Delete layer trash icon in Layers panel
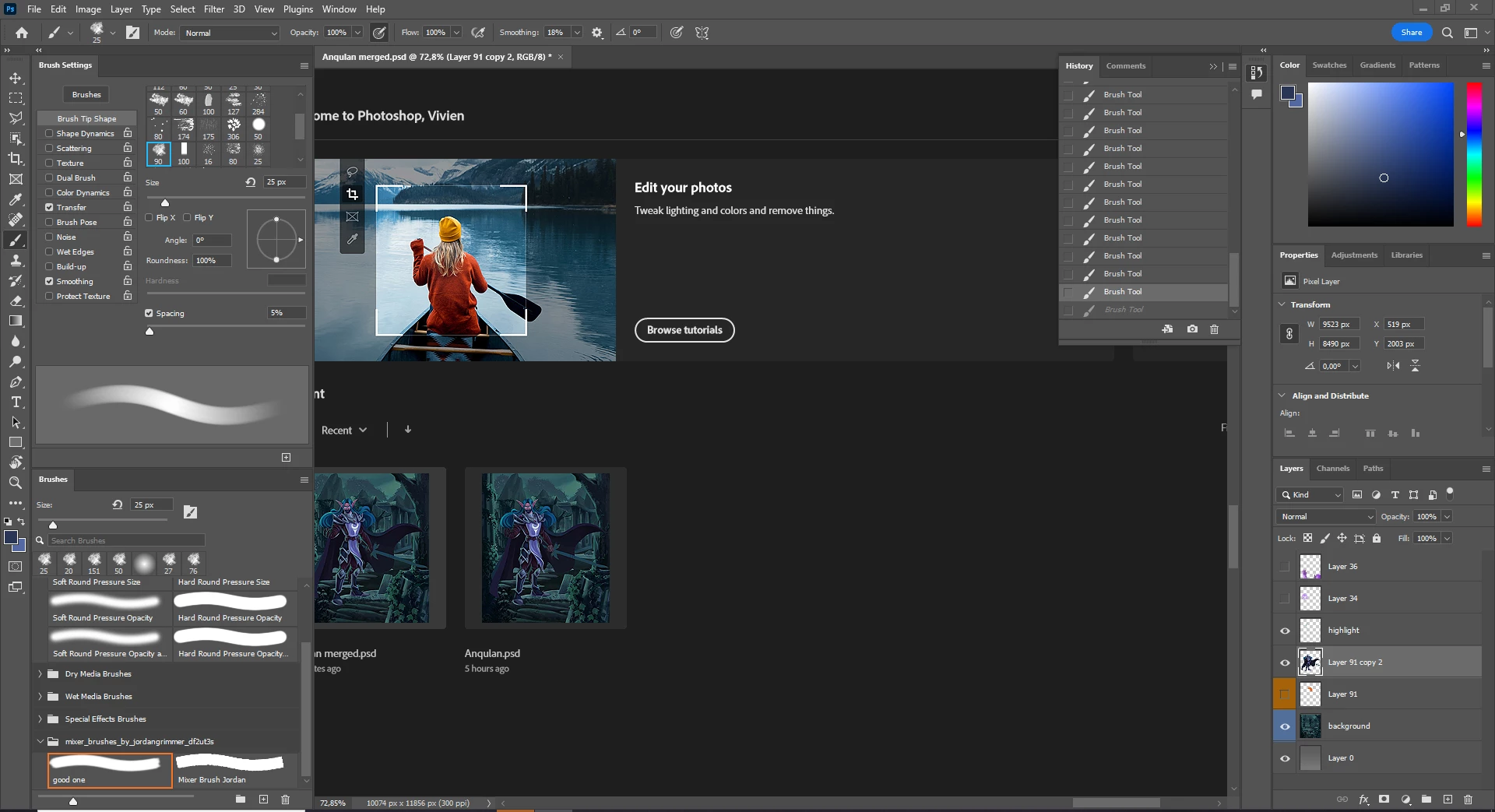The image size is (1495, 812). [x=1469, y=800]
